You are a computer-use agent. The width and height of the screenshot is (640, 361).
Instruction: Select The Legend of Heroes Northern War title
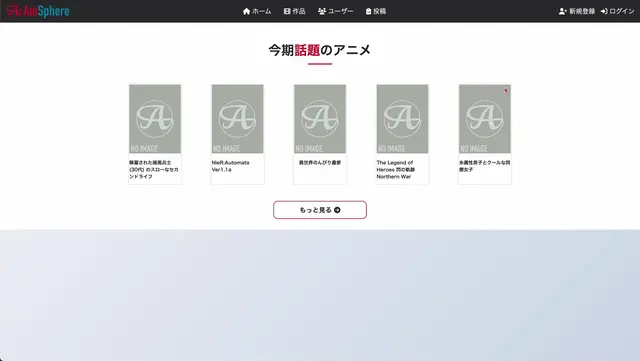[x=396, y=169]
